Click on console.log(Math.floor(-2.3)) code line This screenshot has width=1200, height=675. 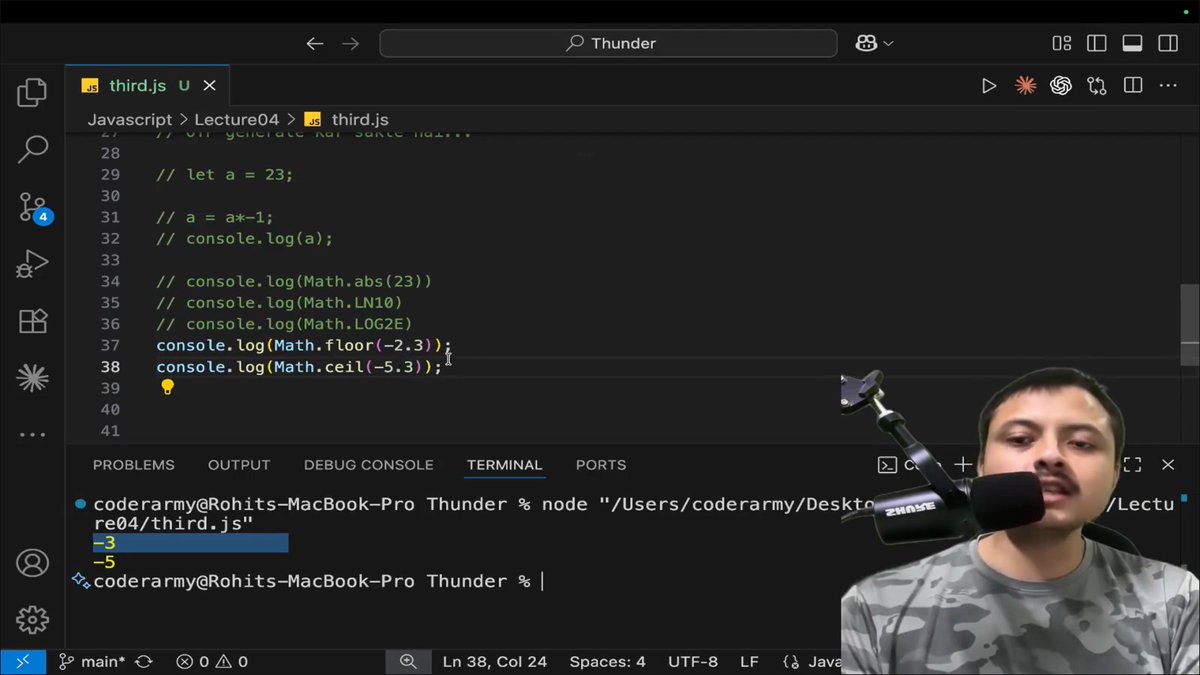pyautogui.click(x=304, y=345)
